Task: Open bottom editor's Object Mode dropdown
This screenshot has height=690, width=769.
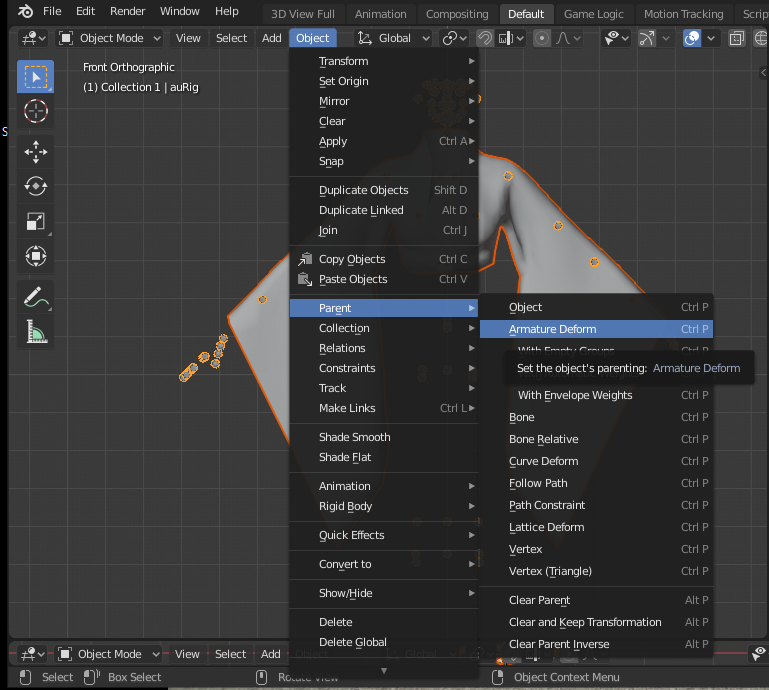Action: tap(109, 654)
